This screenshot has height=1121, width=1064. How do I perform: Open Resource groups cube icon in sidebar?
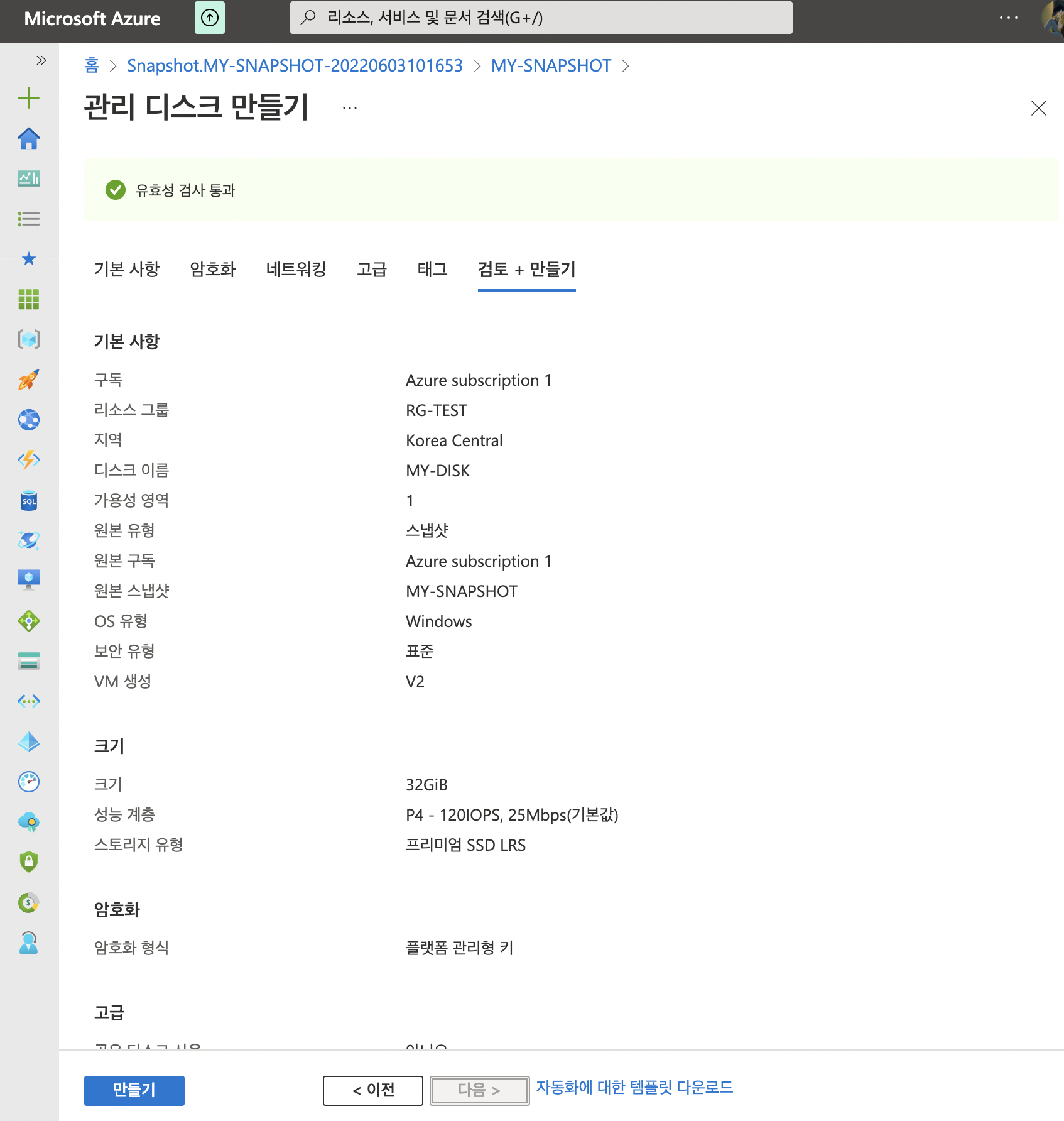click(x=29, y=339)
